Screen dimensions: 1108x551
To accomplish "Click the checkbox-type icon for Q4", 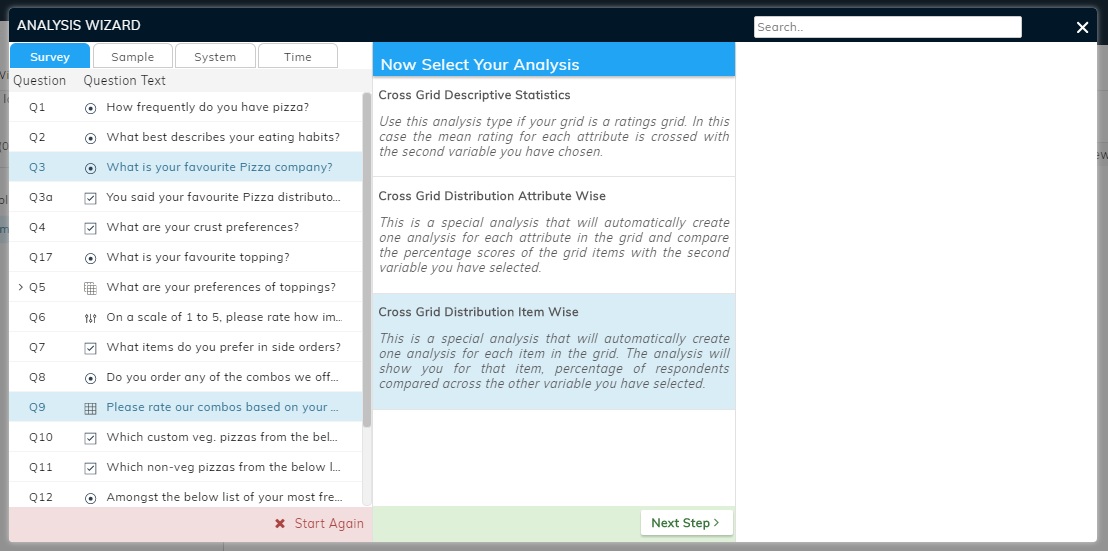I will coord(90,228).
